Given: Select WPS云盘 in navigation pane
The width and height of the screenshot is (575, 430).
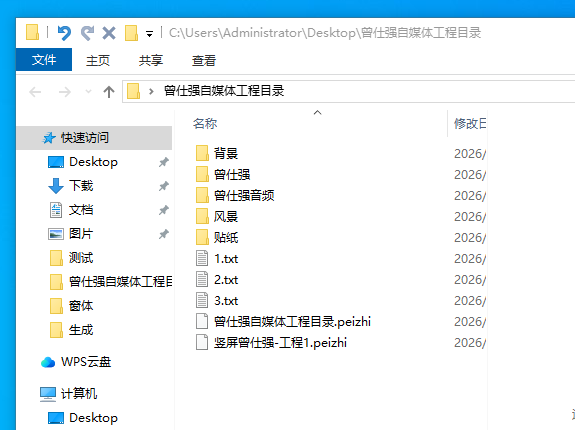Looking at the screenshot, I should (x=86, y=362).
